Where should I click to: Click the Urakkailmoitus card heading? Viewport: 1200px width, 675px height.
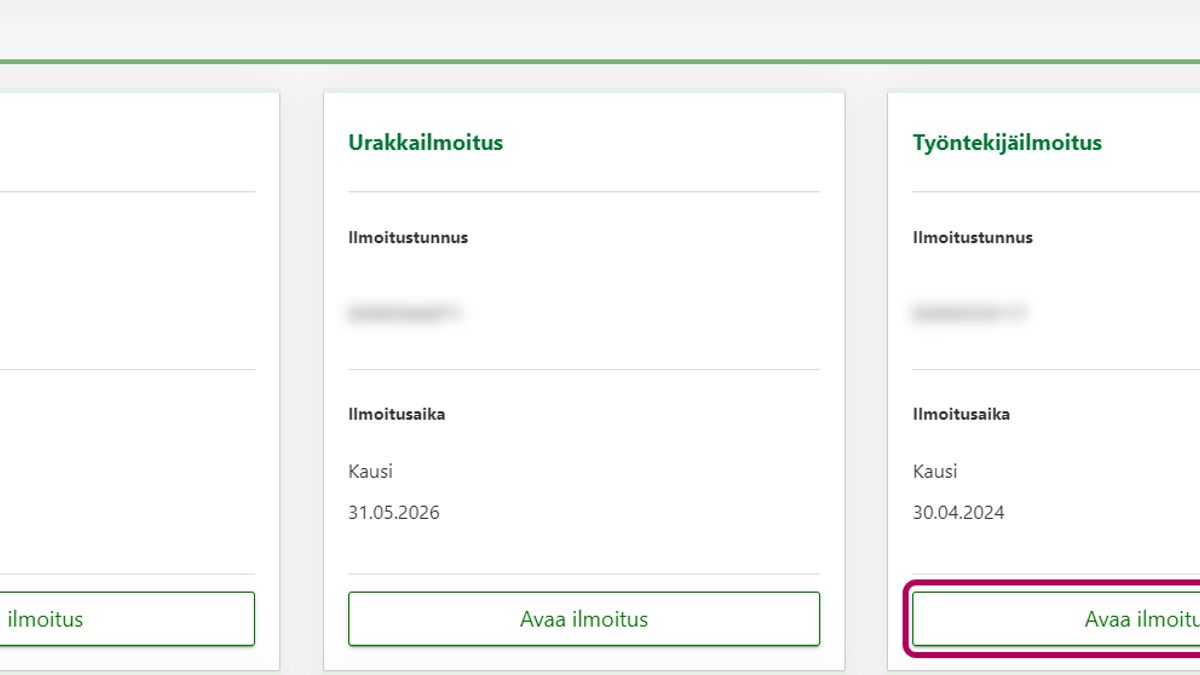coord(425,142)
